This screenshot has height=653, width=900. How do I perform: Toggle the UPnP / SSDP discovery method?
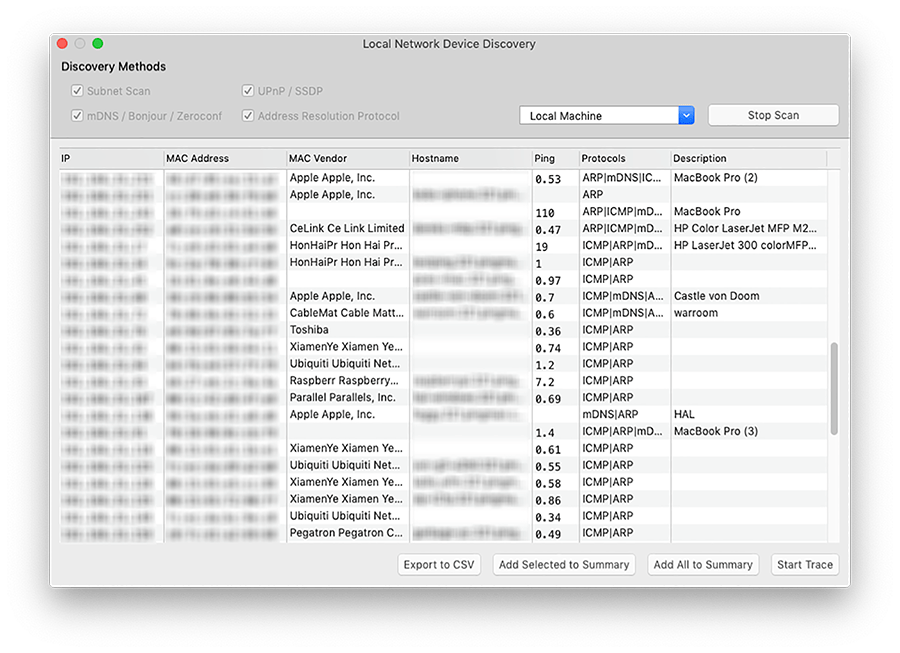[x=247, y=90]
